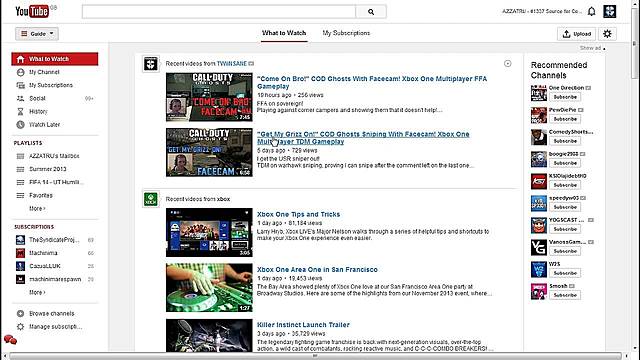The height and width of the screenshot is (360, 640).
Task: Subscribe to PewDiePie
Action: coord(565,119)
